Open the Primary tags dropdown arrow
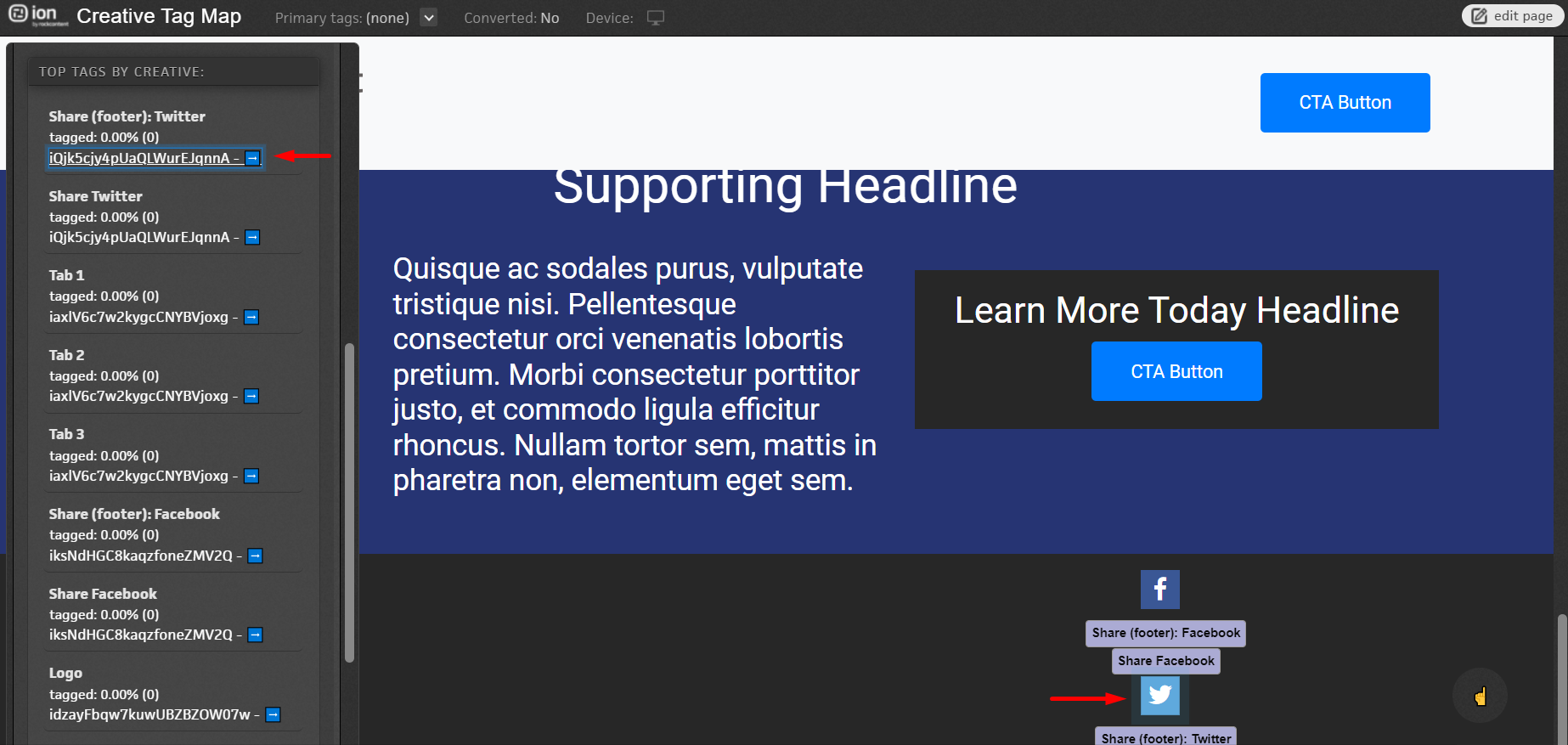1568x745 pixels. (429, 17)
